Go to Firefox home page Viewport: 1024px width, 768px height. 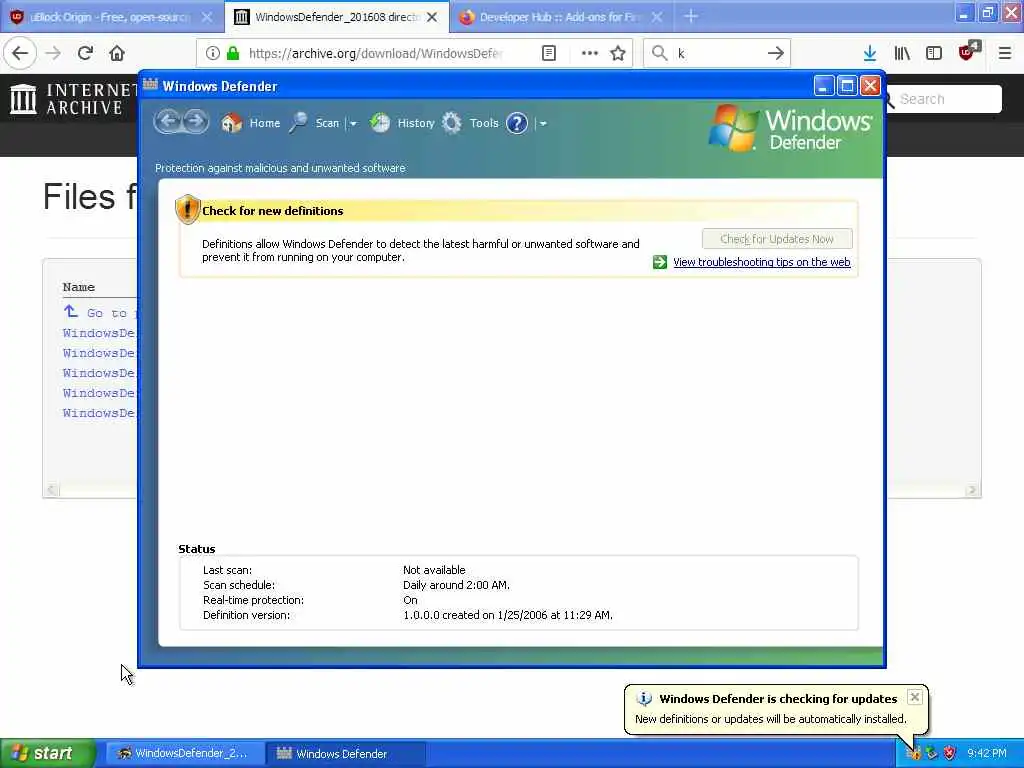(117, 53)
